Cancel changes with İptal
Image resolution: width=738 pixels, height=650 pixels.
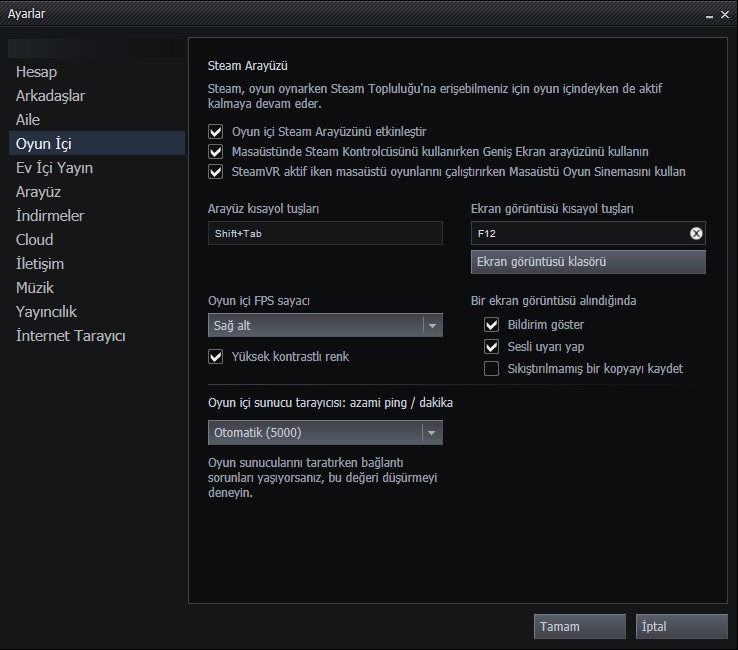682,626
